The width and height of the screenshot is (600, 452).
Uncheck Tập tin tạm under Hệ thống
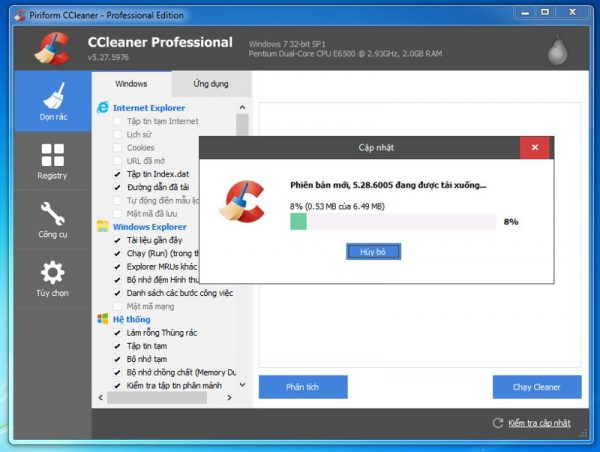pyautogui.click(x=117, y=346)
